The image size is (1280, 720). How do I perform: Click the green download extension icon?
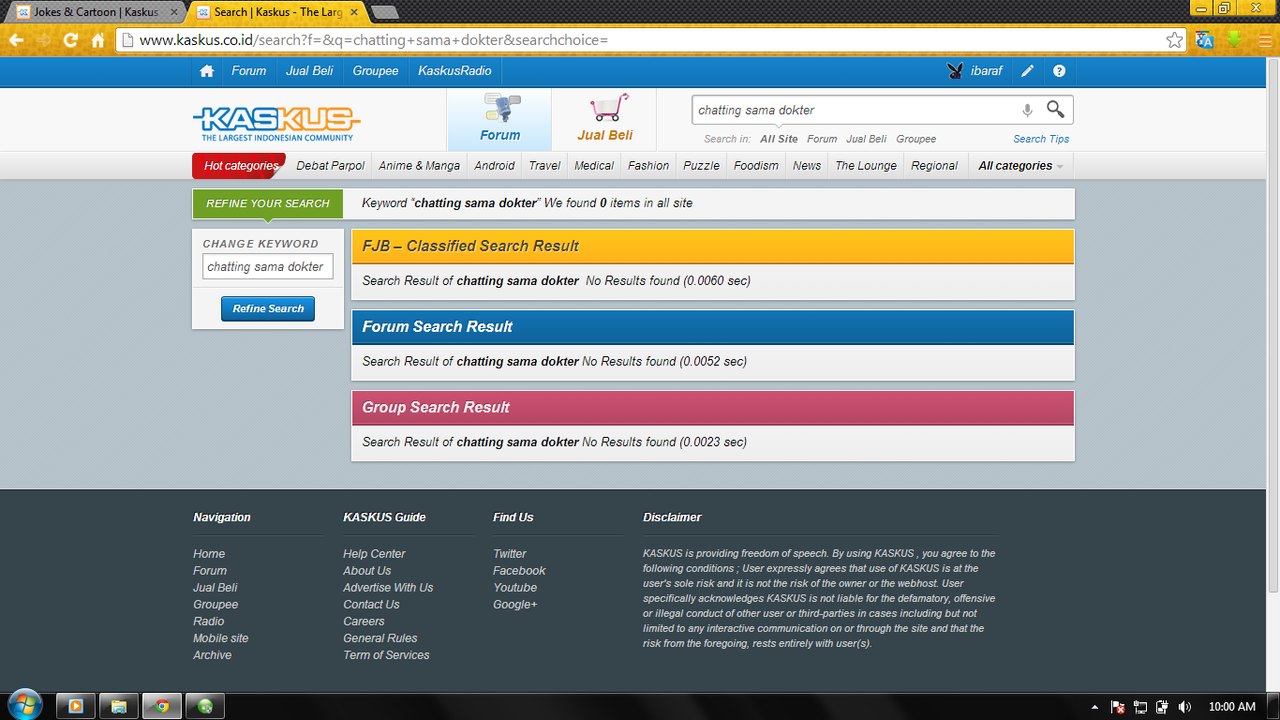pyautogui.click(x=1233, y=40)
